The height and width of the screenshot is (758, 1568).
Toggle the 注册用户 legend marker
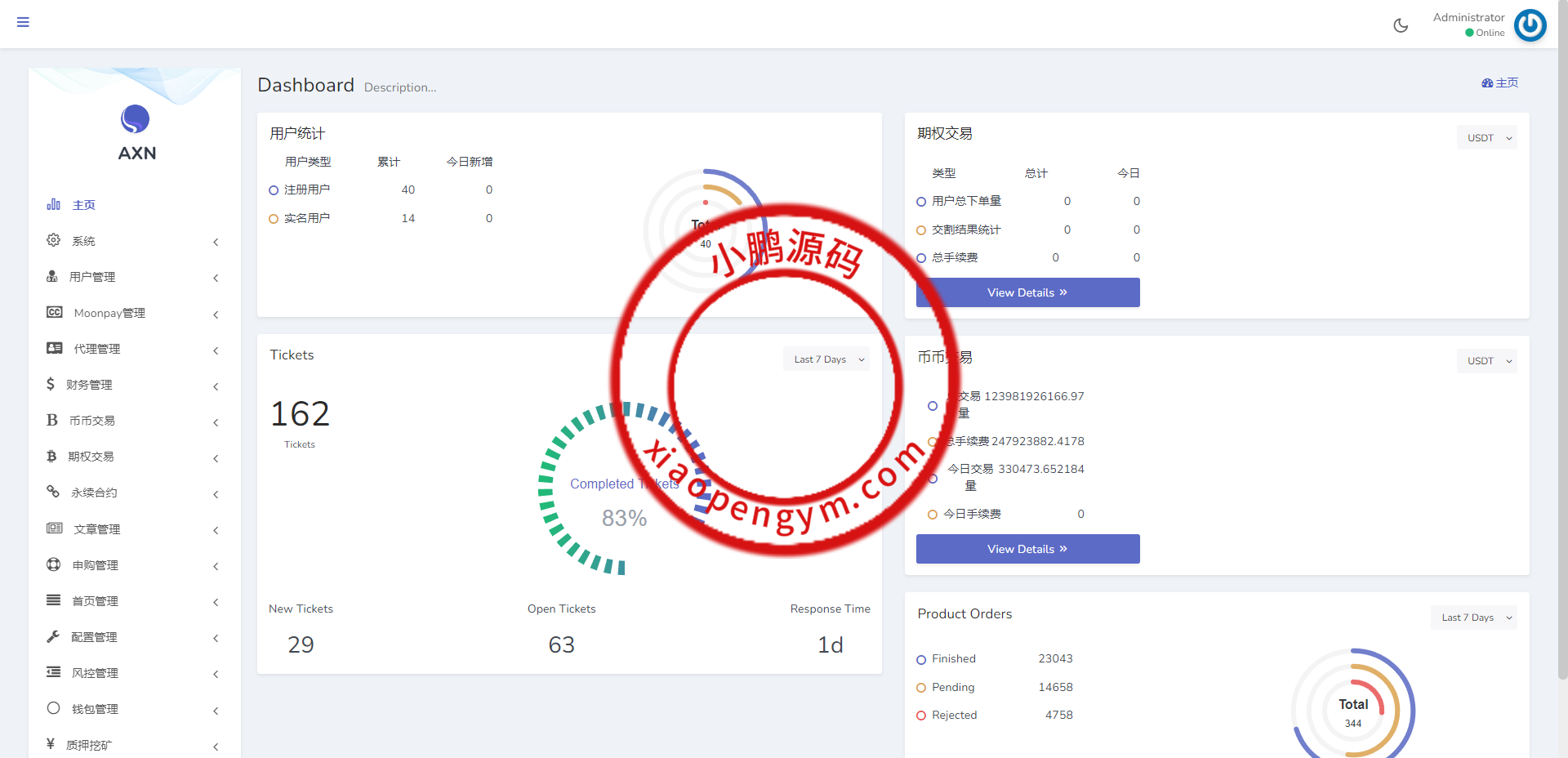tap(274, 190)
